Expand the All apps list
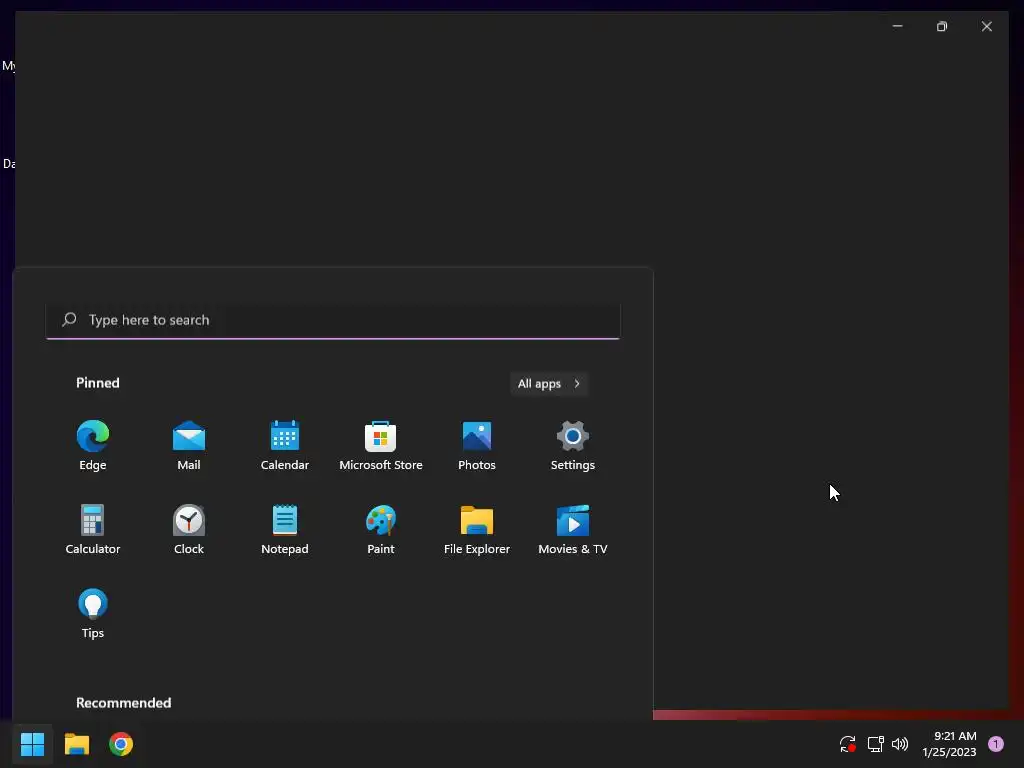Screen dimensions: 1024x768 [549, 383]
